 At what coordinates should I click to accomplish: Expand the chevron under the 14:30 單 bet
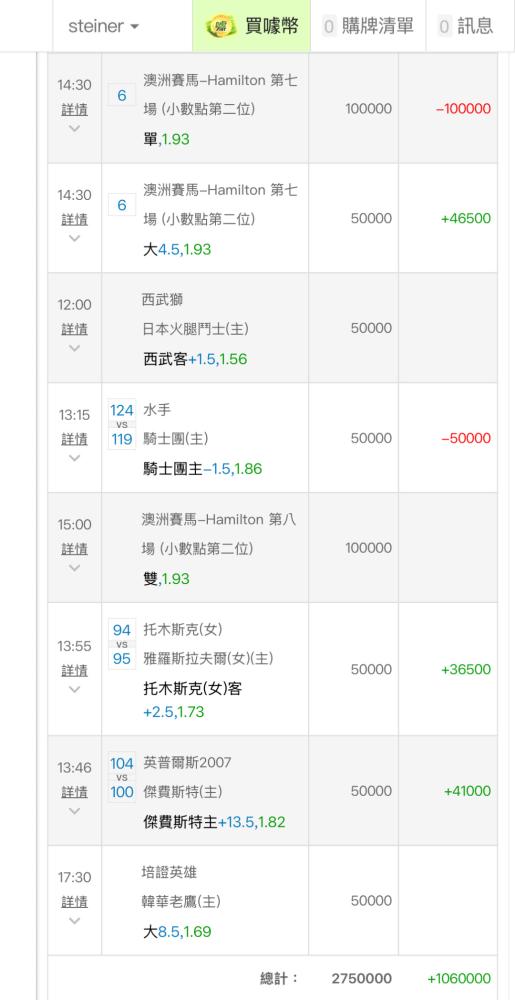pyautogui.click(x=75, y=128)
